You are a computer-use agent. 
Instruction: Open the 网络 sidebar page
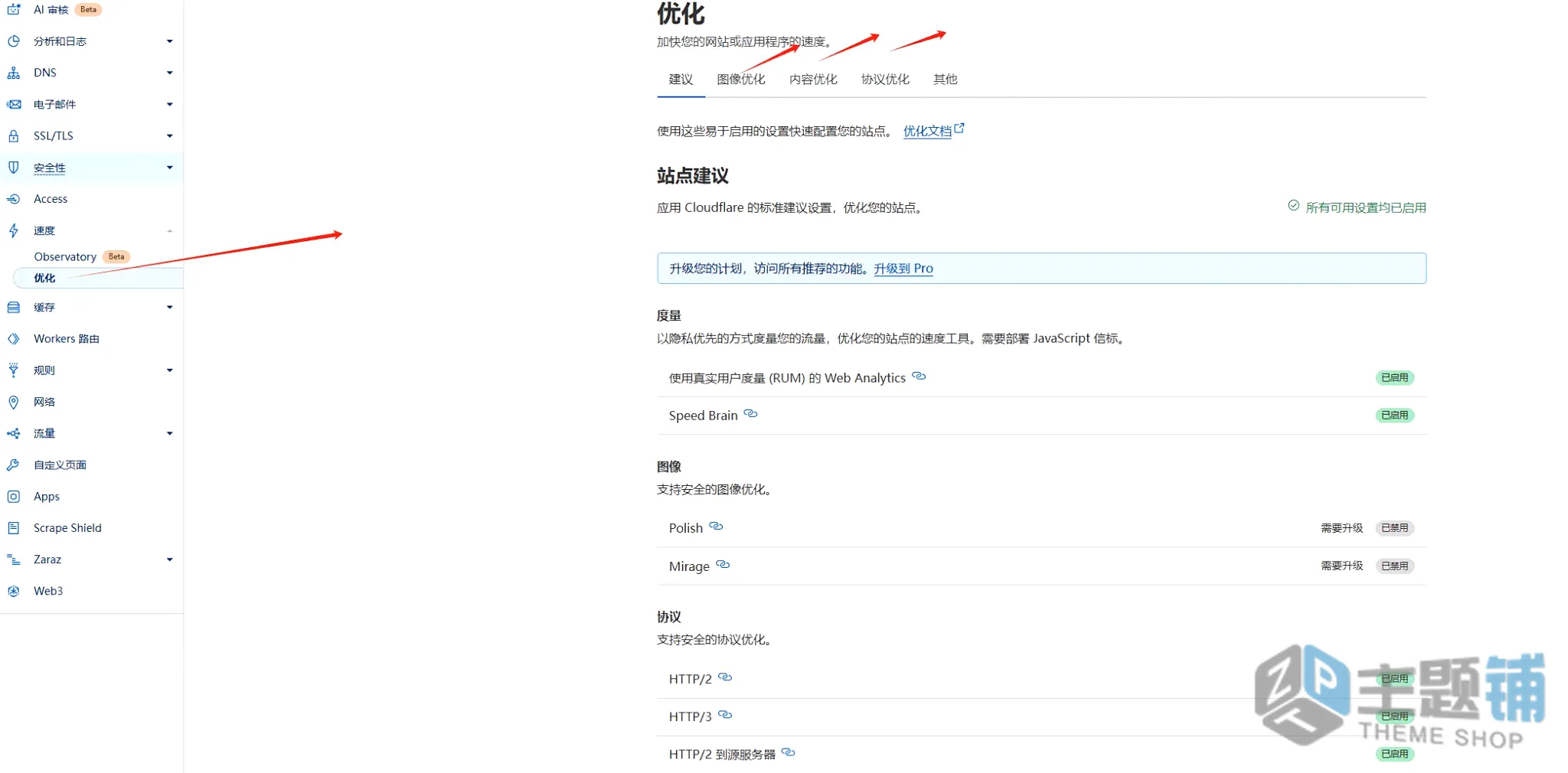click(44, 402)
